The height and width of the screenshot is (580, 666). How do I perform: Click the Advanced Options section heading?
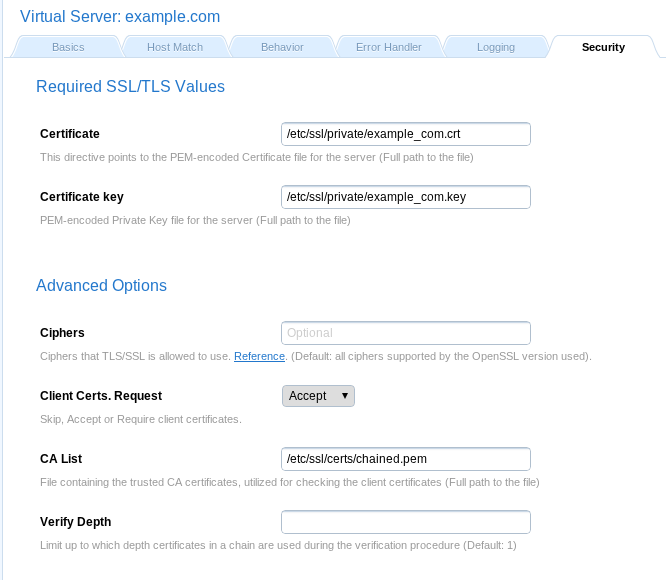click(x=101, y=286)
